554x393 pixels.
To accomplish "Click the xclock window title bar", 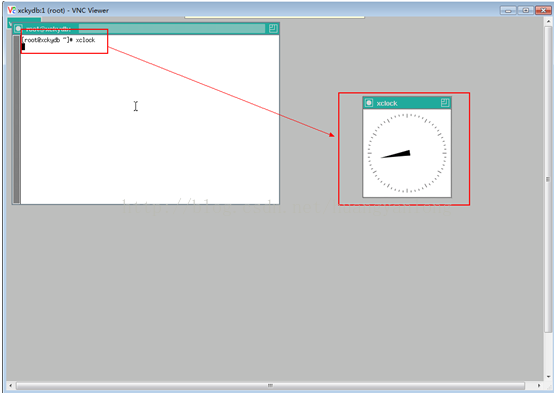I will coord(407,103).
